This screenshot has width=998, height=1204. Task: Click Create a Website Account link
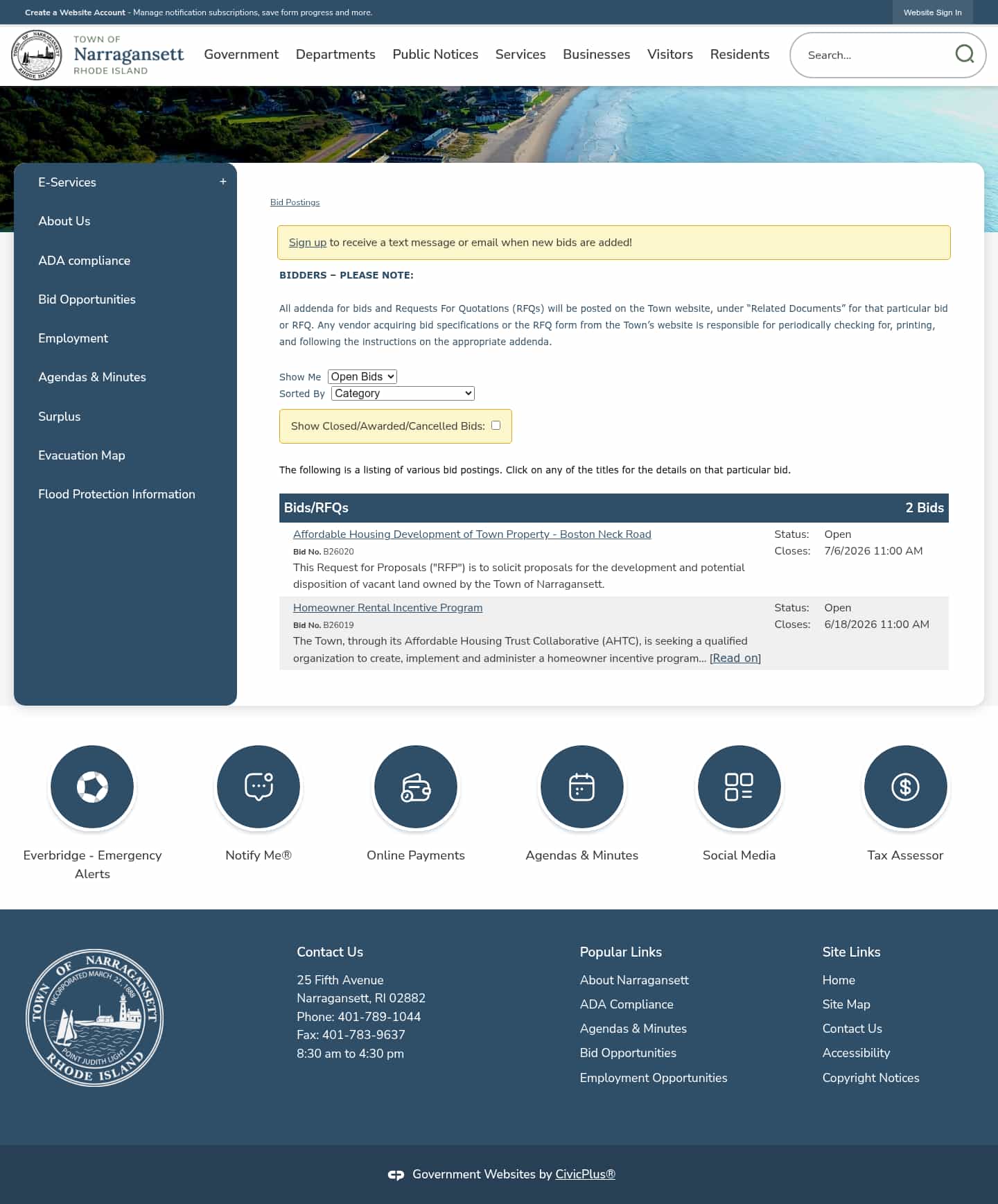(x=75, y=12)
